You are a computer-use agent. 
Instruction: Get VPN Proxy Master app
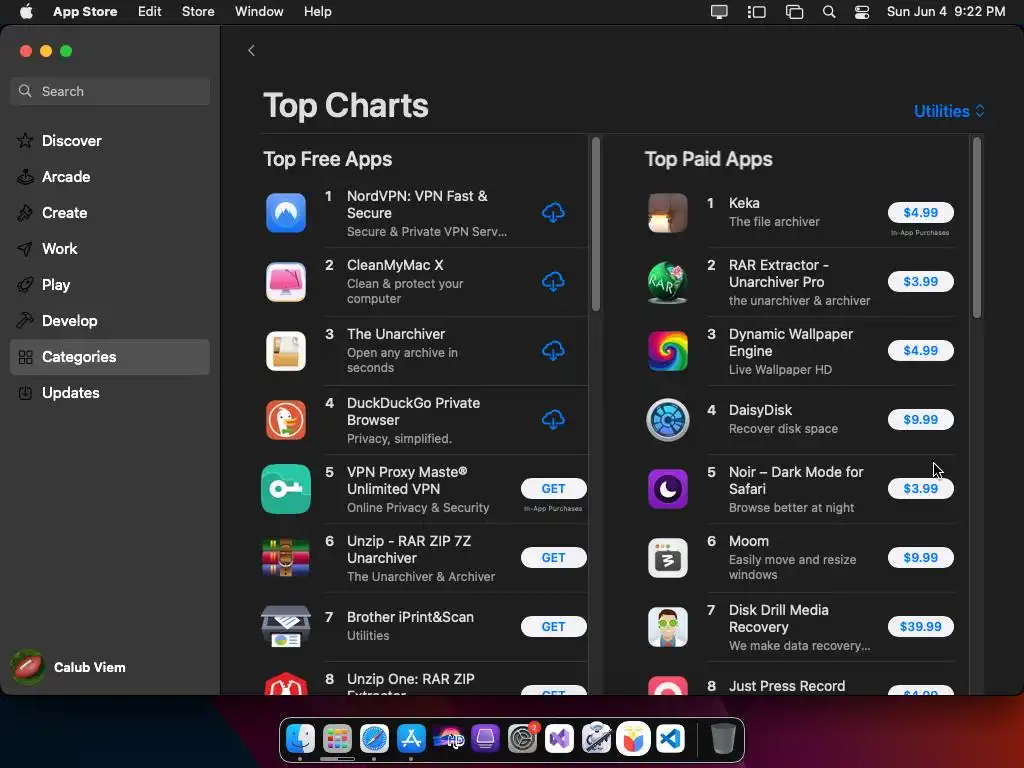click(553, 488)
